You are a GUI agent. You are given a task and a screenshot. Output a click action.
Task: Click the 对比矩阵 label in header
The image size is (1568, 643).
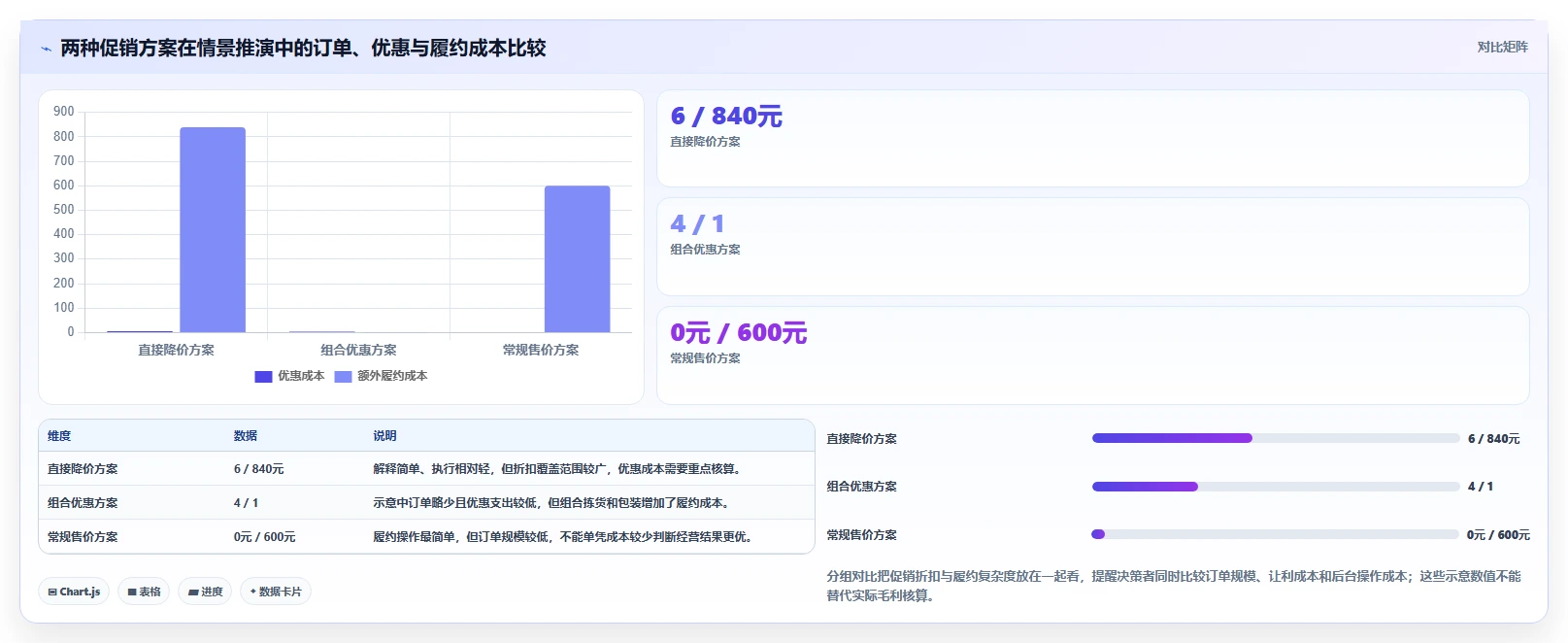[x=1502, y=47]
